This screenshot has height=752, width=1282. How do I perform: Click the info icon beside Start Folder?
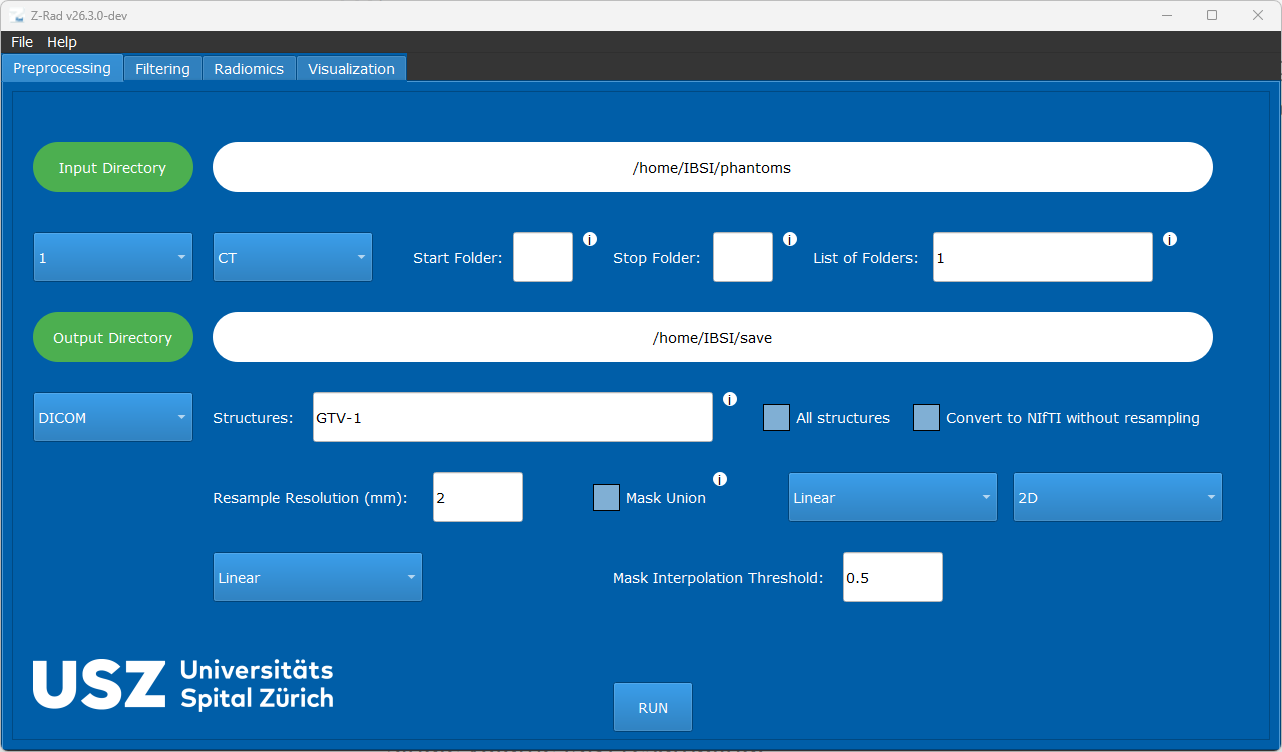coord(590,239)
